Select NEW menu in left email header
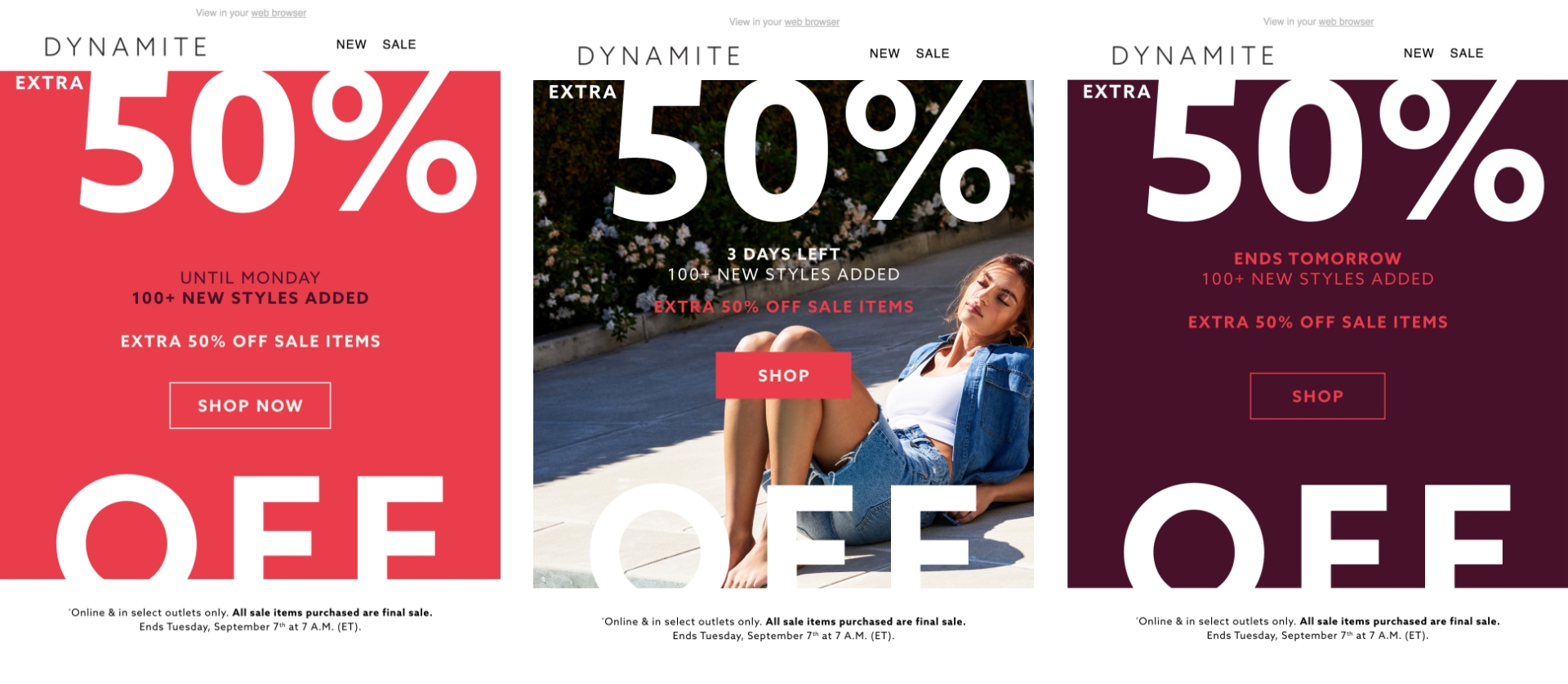The height and width of the screenshot is (684, 1568). pyautogui.click(x=351, y=45)
